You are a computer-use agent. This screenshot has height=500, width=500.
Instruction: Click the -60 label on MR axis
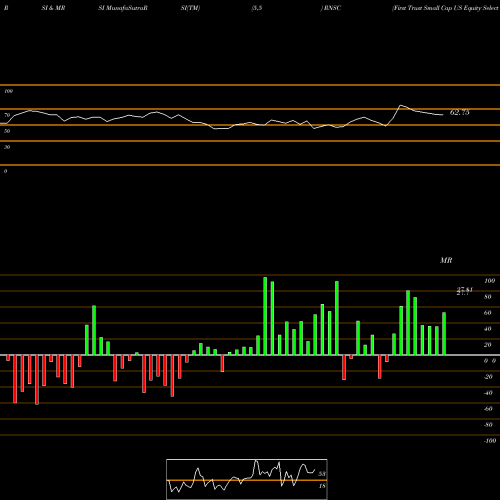[488, 409]
